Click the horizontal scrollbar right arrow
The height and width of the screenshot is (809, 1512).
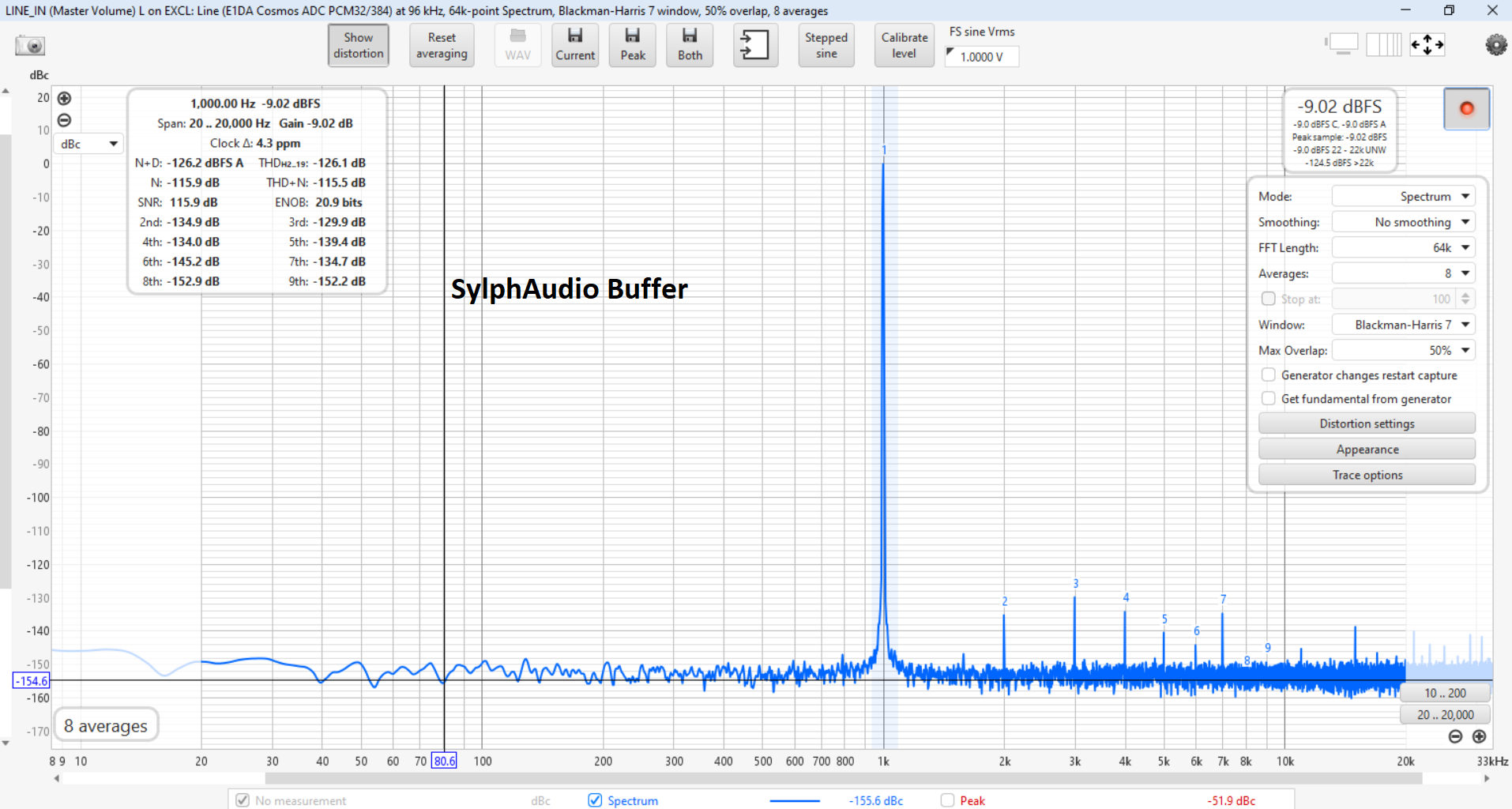(1487, 778)
